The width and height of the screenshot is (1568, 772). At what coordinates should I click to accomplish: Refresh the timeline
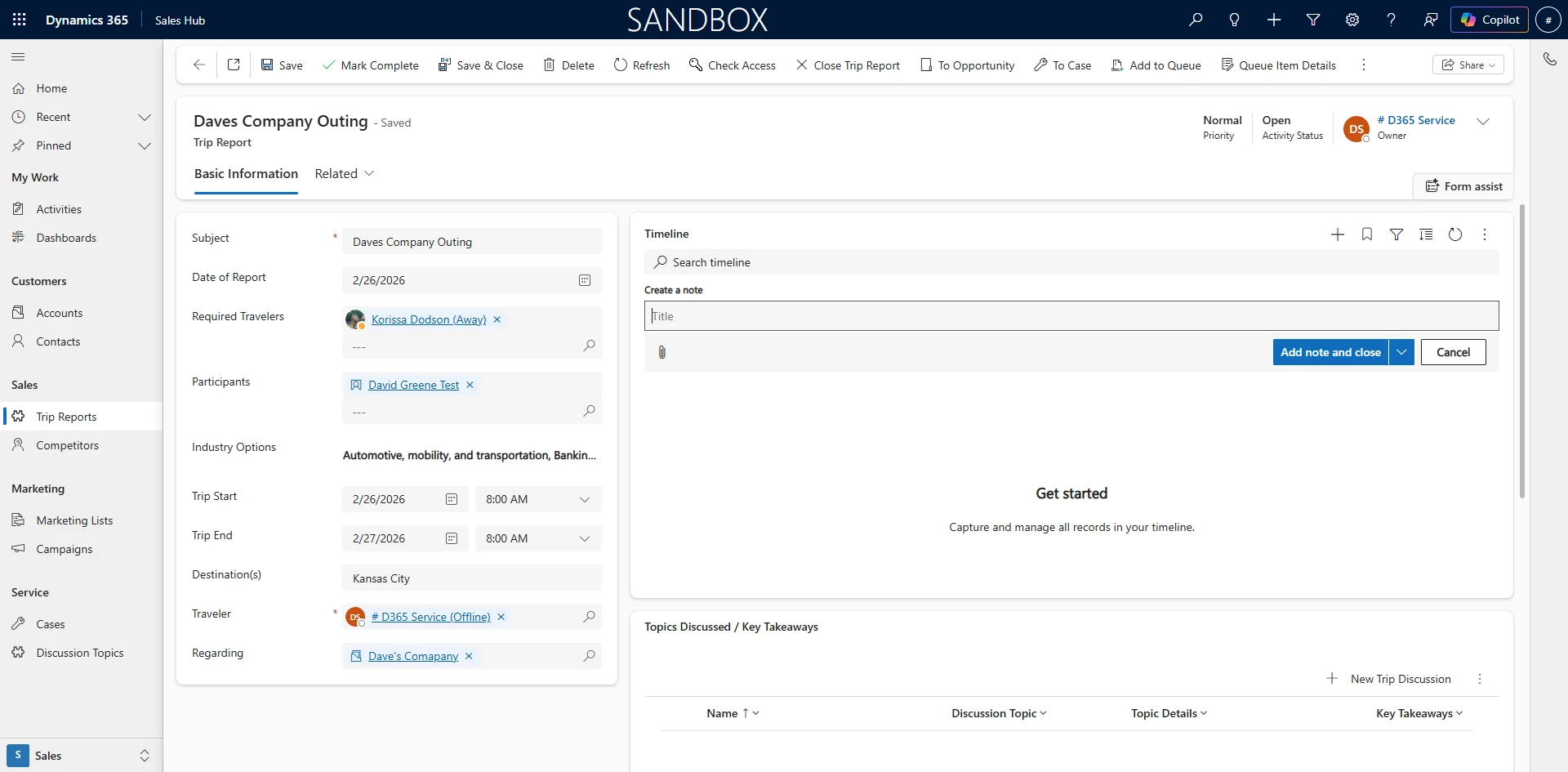click(x=1455, y=234)
